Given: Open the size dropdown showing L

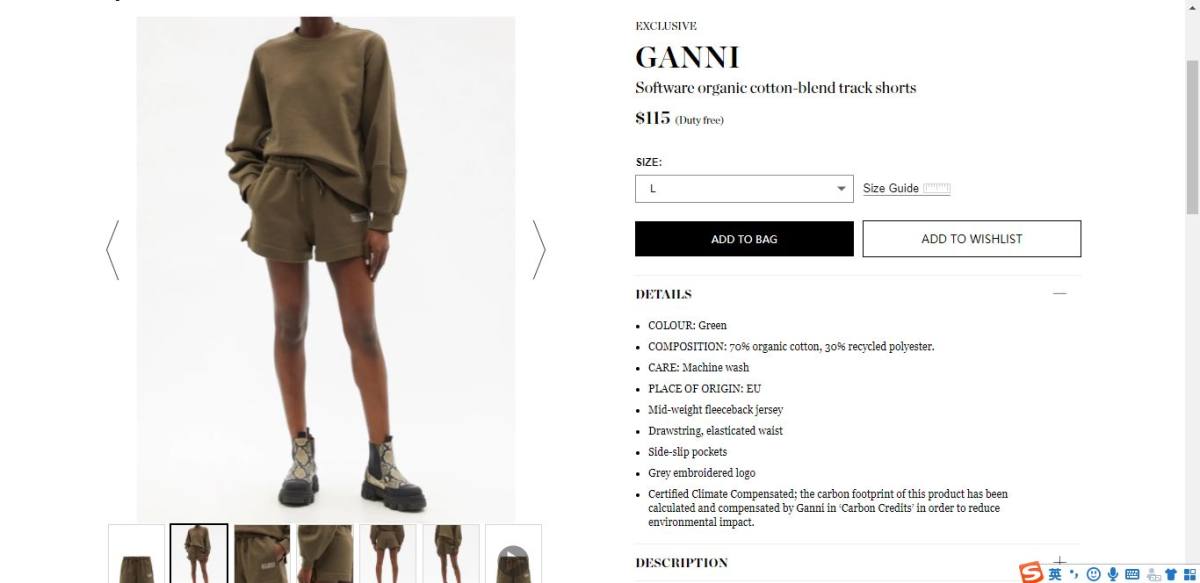Looking at the screenshot, I should 744,188.
